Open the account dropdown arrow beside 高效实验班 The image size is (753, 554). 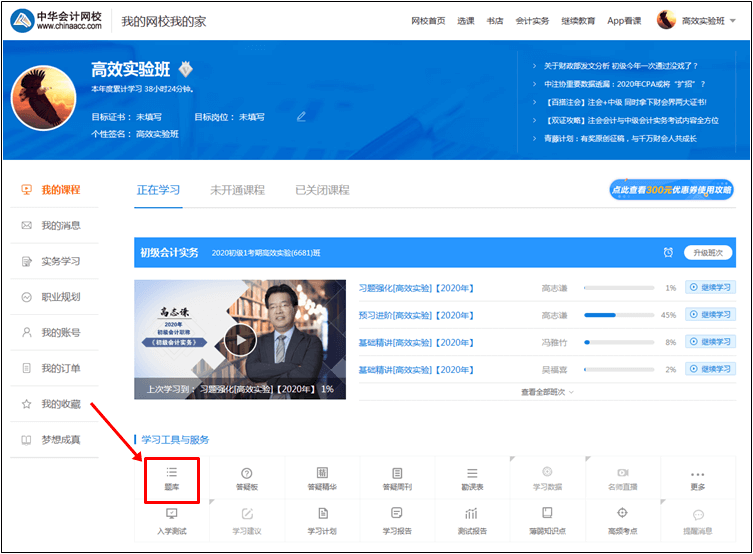click(x=733, y=21)
